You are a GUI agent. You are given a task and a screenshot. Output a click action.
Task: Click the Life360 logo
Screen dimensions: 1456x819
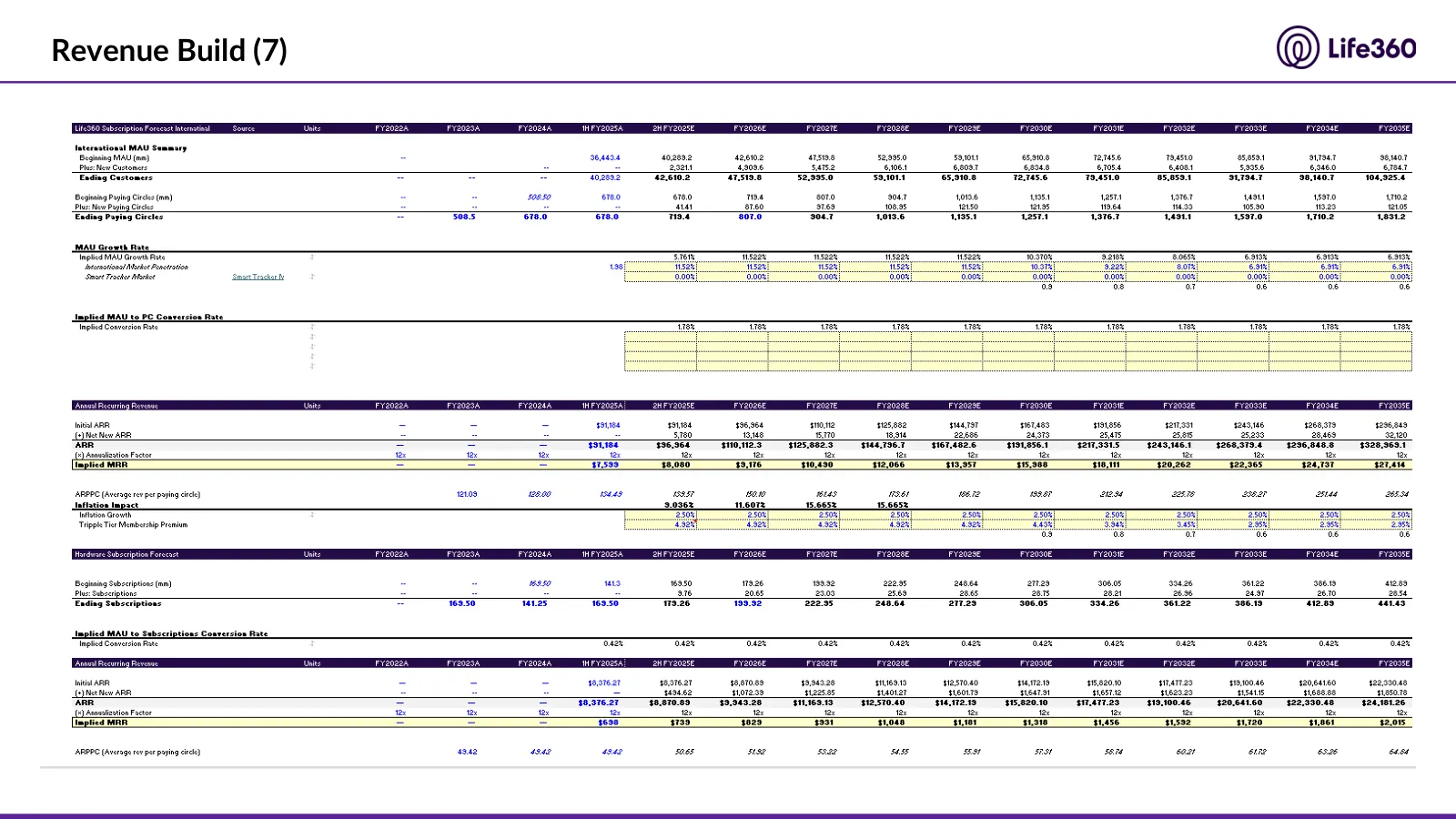click(x=1346, y=47)
